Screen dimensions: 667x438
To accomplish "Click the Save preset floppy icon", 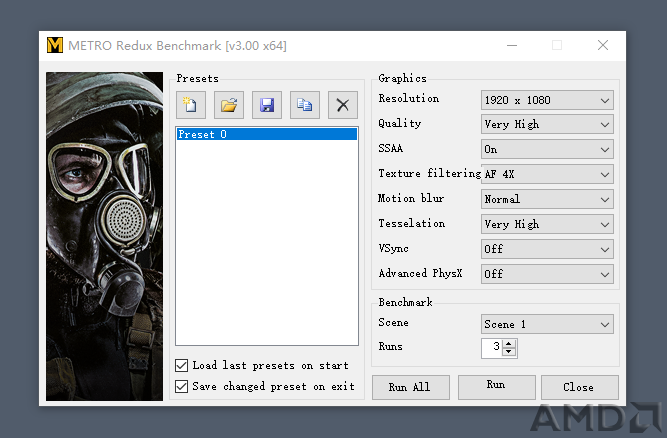I will click(267, 105).
